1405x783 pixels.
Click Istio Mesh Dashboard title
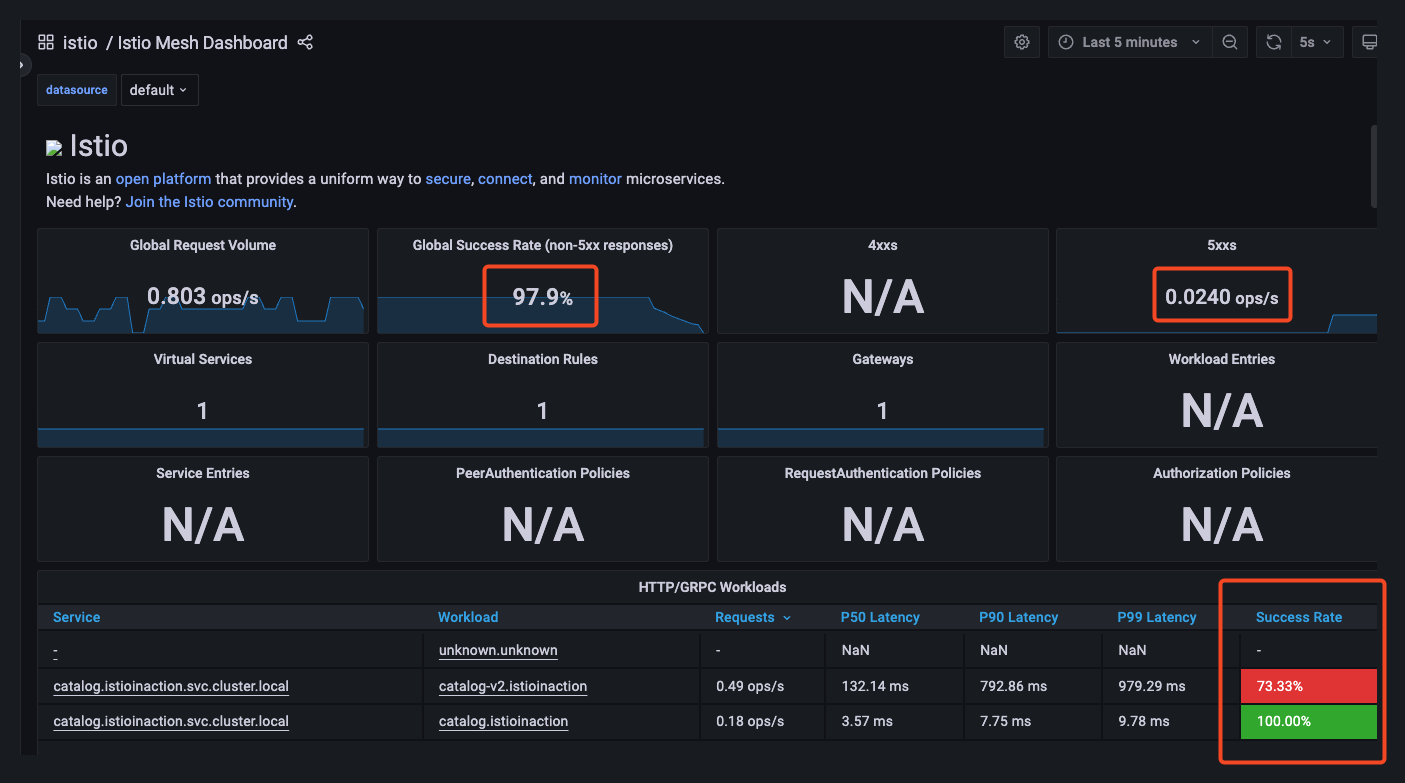[x=202, y=42]
